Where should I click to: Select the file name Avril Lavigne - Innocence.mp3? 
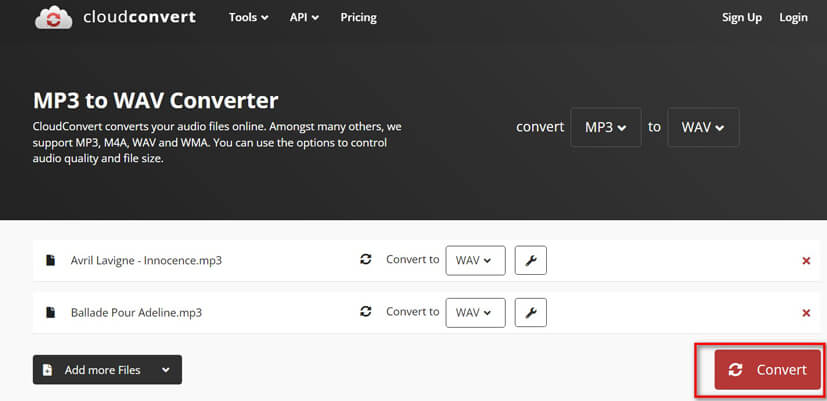pos(146,260)
